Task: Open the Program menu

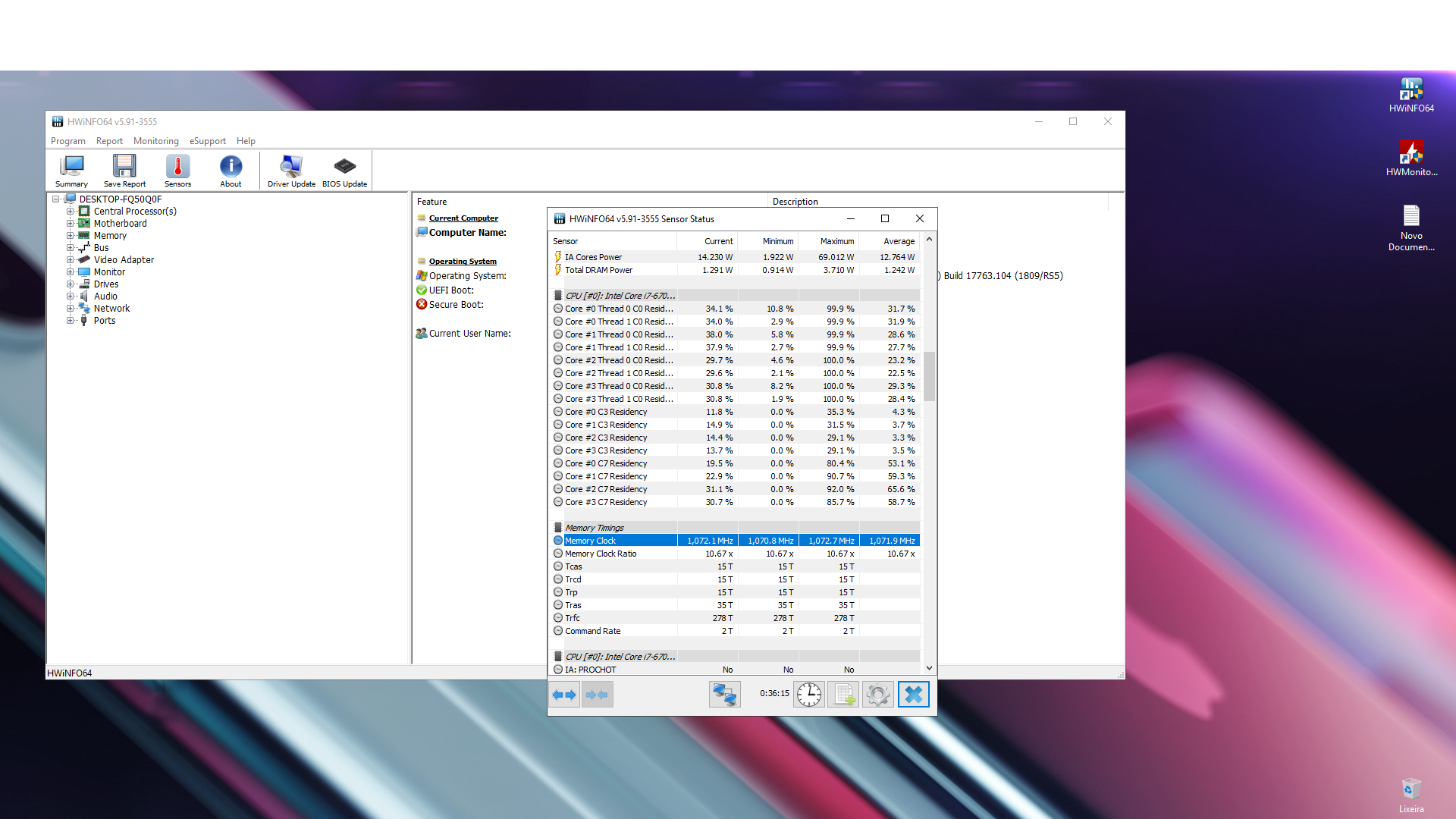Action: click(68, 141)
